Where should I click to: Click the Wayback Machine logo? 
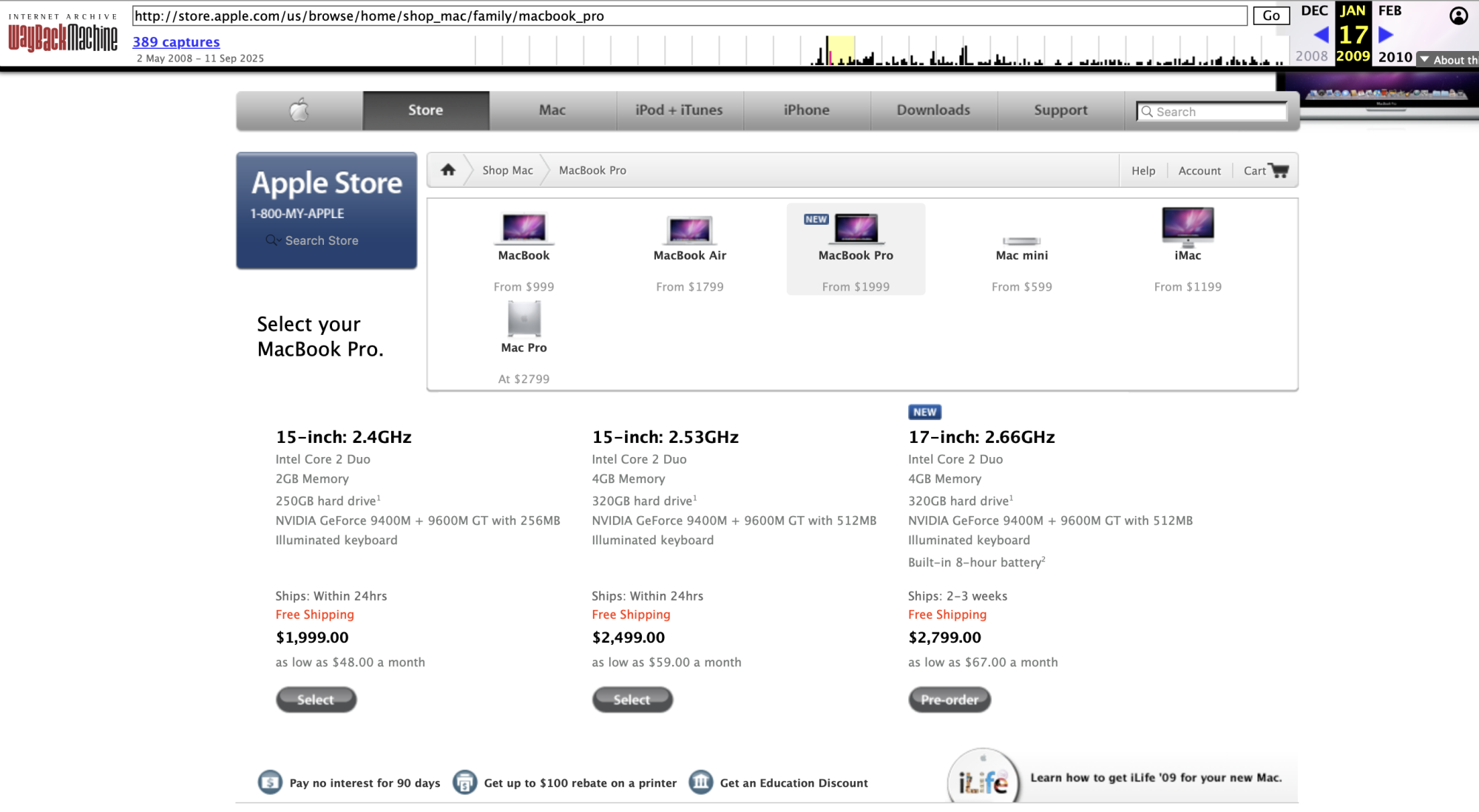[x=61, y=35]
